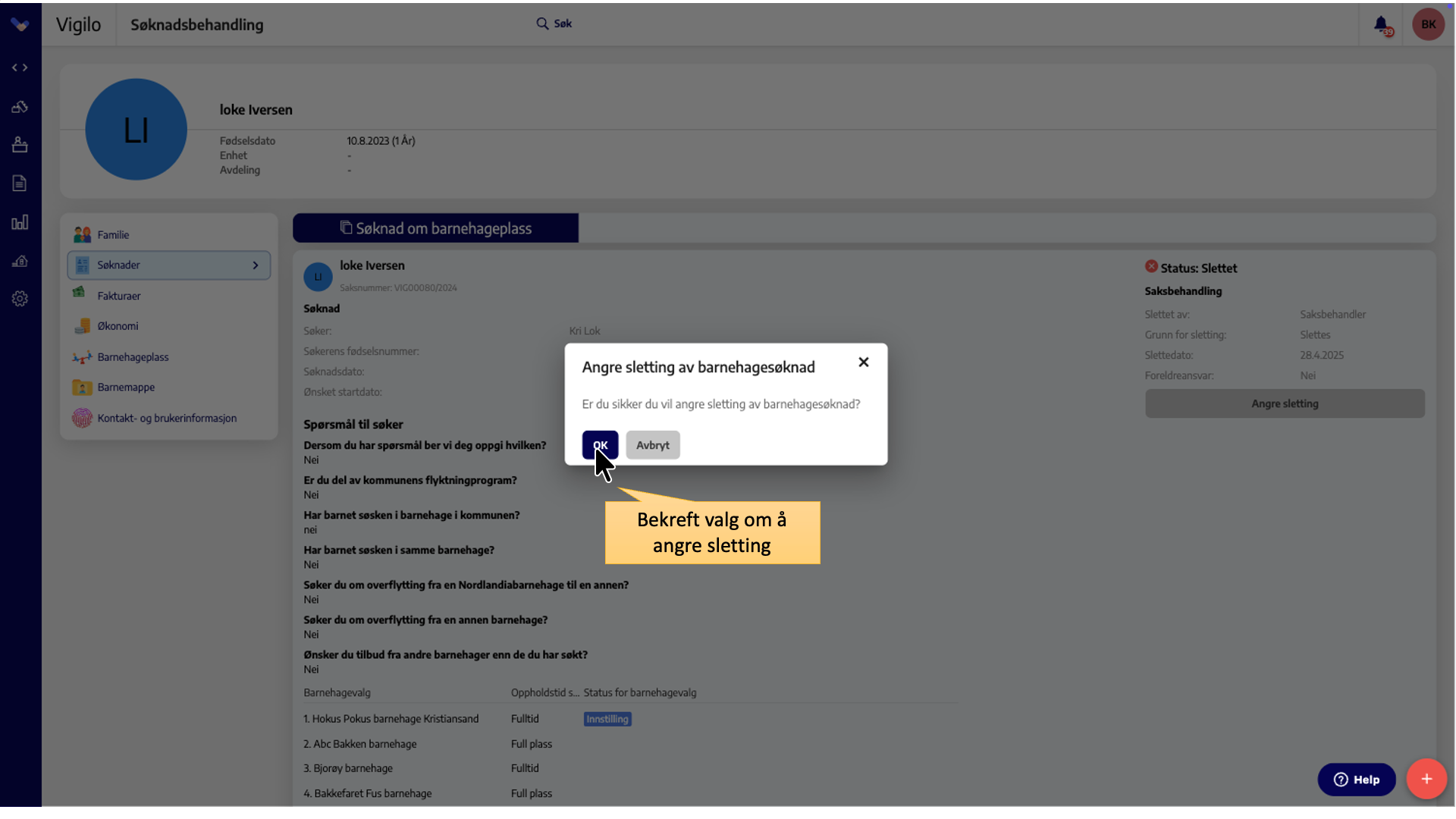Open the people group sidebar icon

(20, 107)
